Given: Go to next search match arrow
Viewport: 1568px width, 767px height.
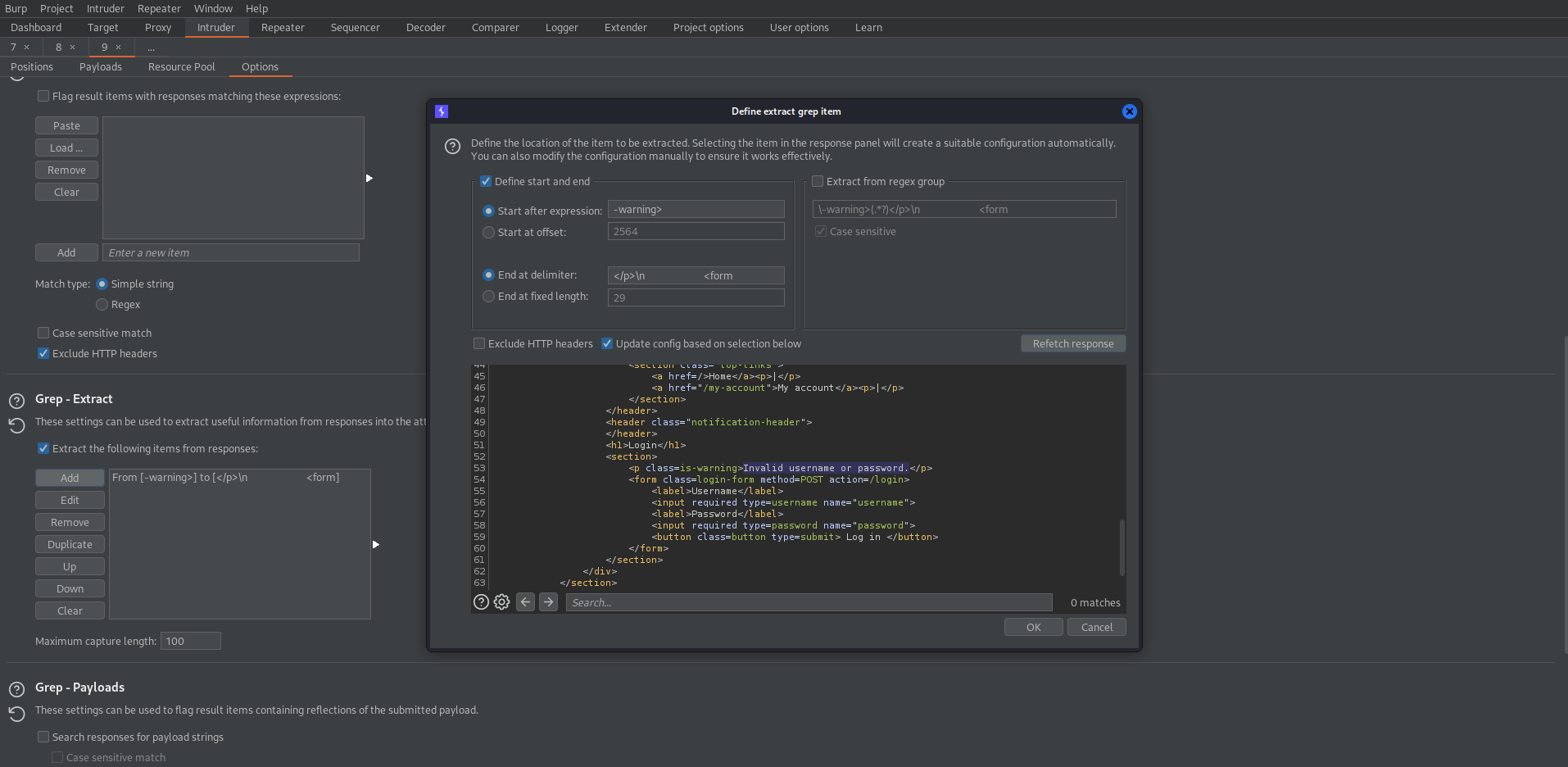Looking at the screenshot, I should (x=549, y=602).
